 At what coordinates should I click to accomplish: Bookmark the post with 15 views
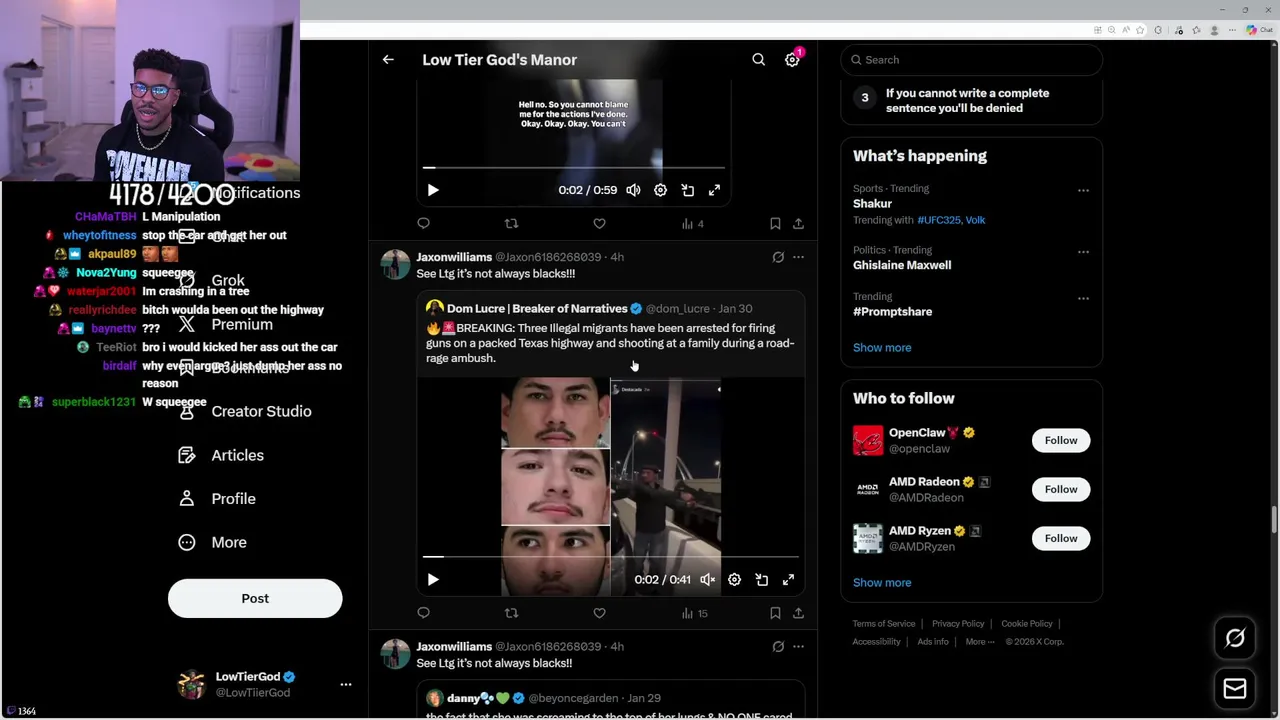(x=775, y=613)
